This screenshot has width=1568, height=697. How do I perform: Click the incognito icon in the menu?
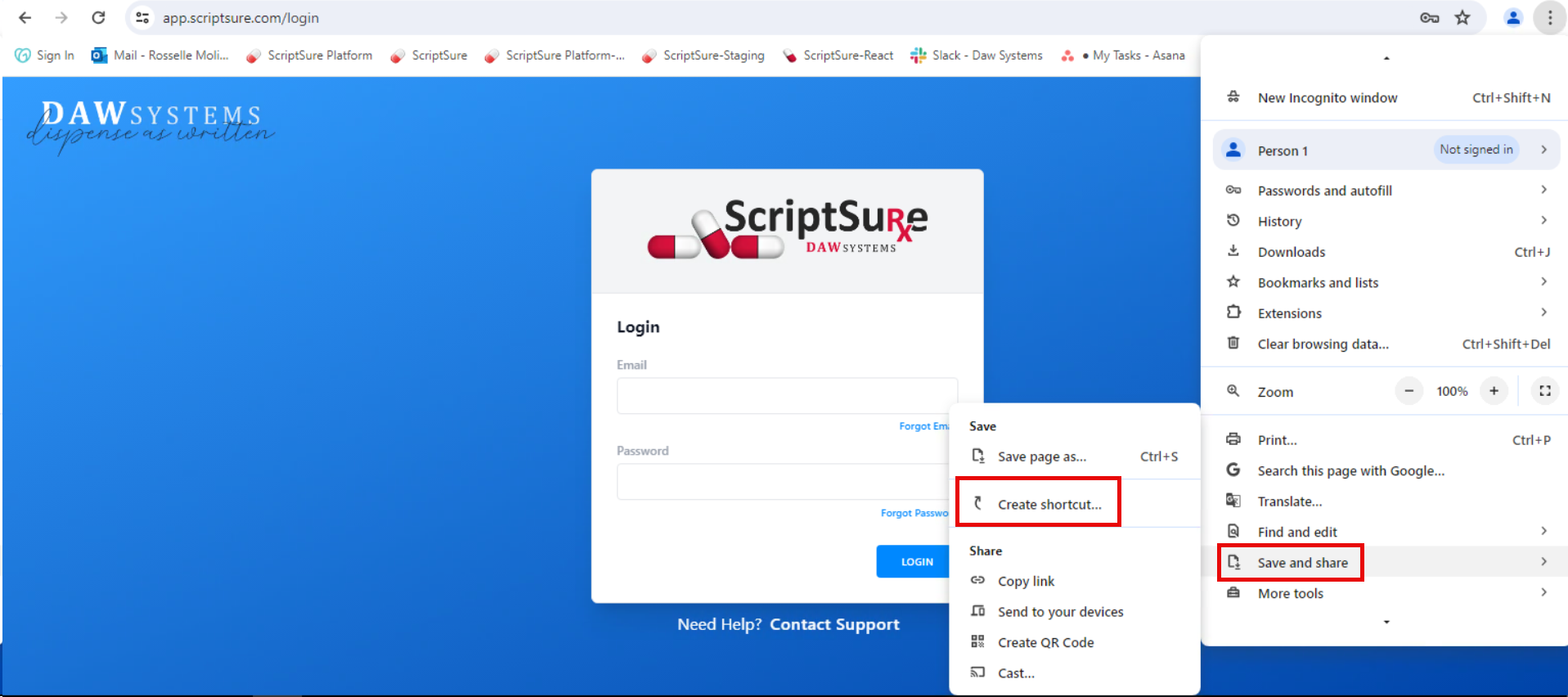click(x=1233, y=97)
